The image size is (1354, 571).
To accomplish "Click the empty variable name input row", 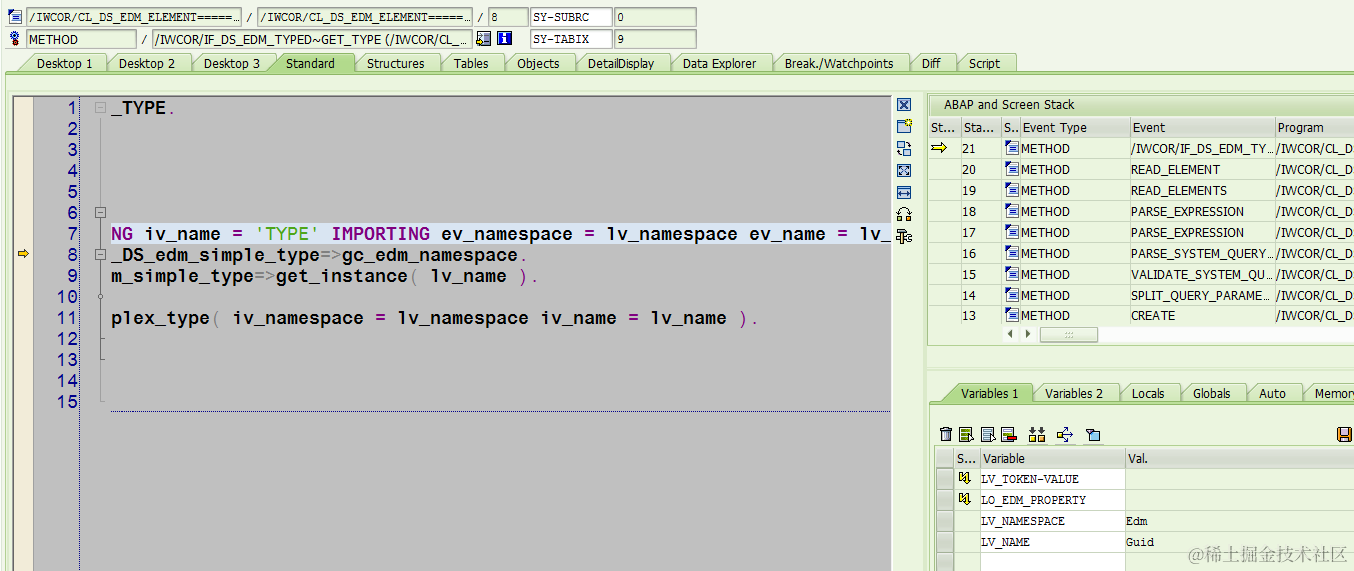I will 1052,562.
